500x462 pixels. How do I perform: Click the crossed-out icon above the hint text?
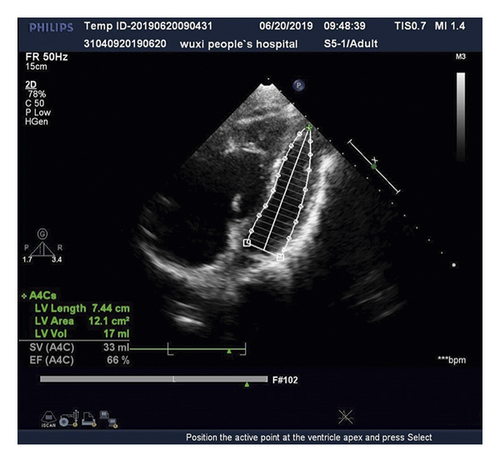345,417
